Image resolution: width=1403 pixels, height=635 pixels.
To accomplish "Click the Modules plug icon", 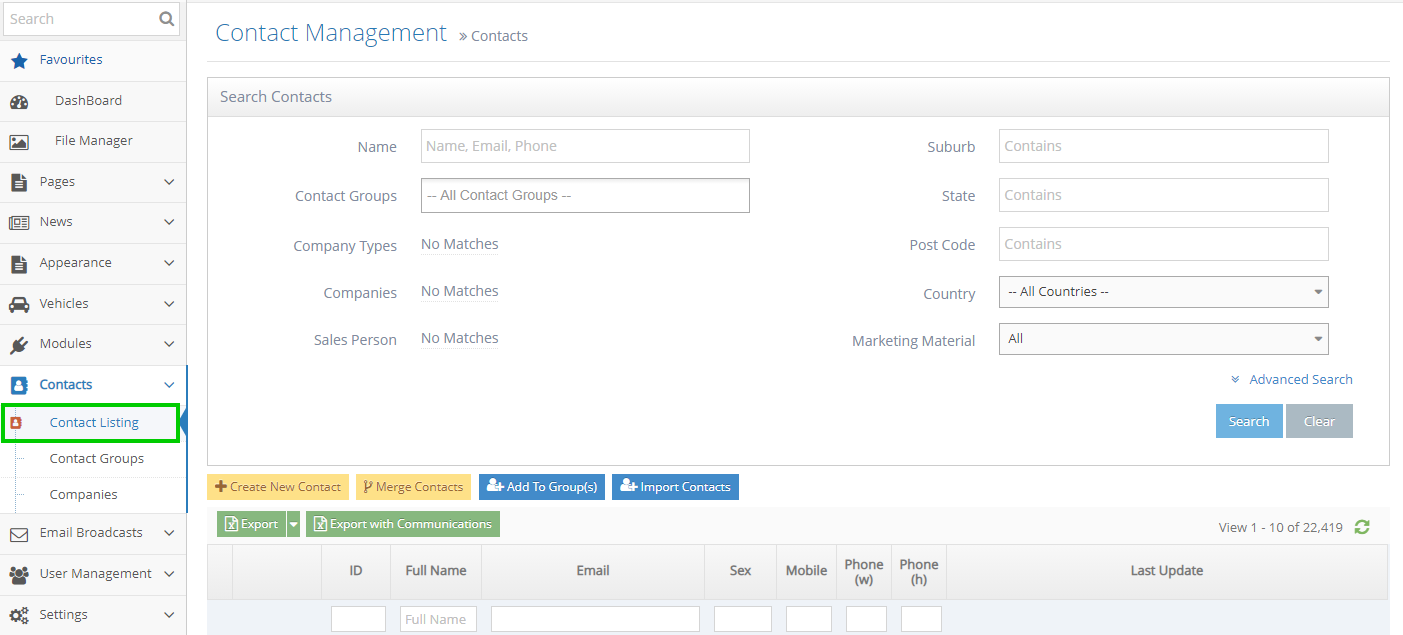I will click(x=20, y=344).
